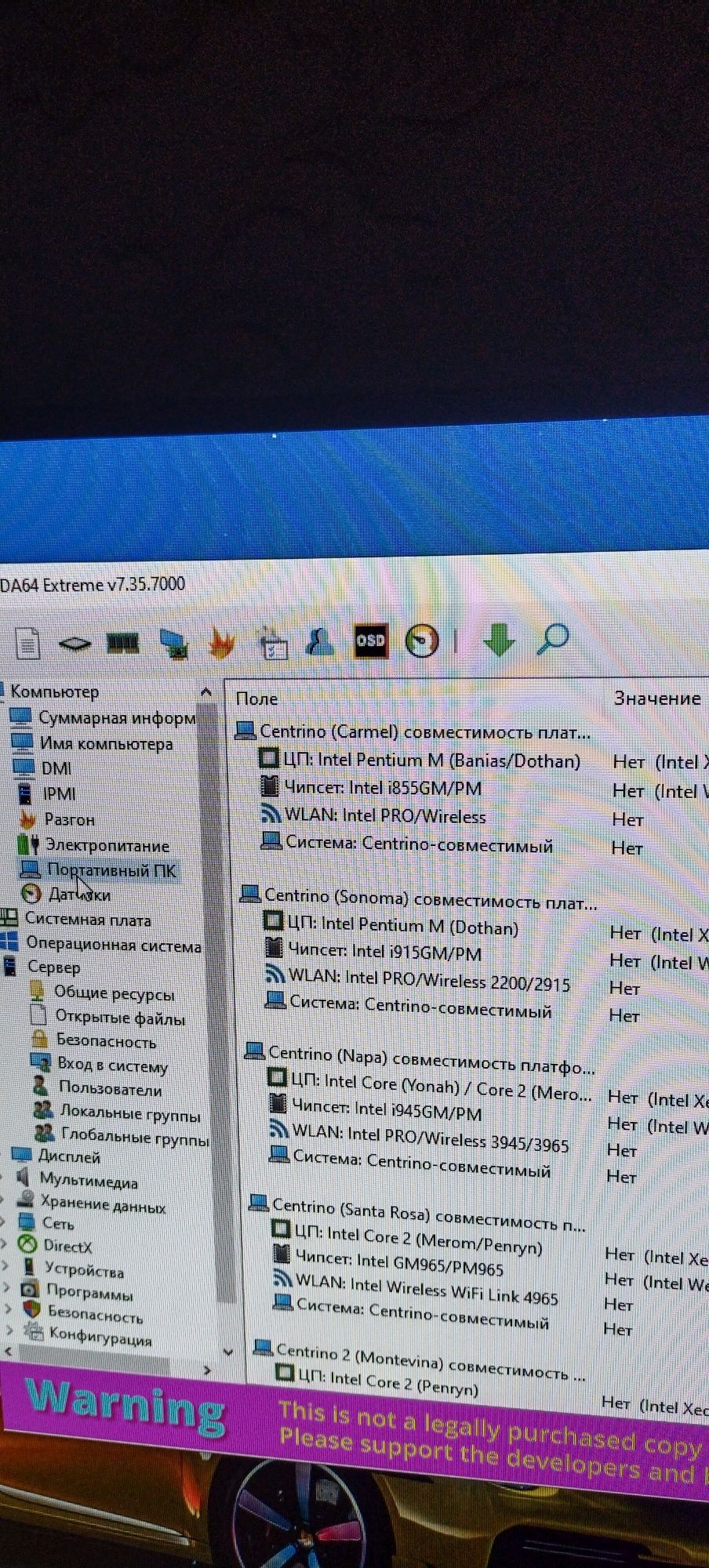Open Пользователи tree item
Image resolution: width=709 pixels, height=1568 pixels.
(x=111, y=1089)
